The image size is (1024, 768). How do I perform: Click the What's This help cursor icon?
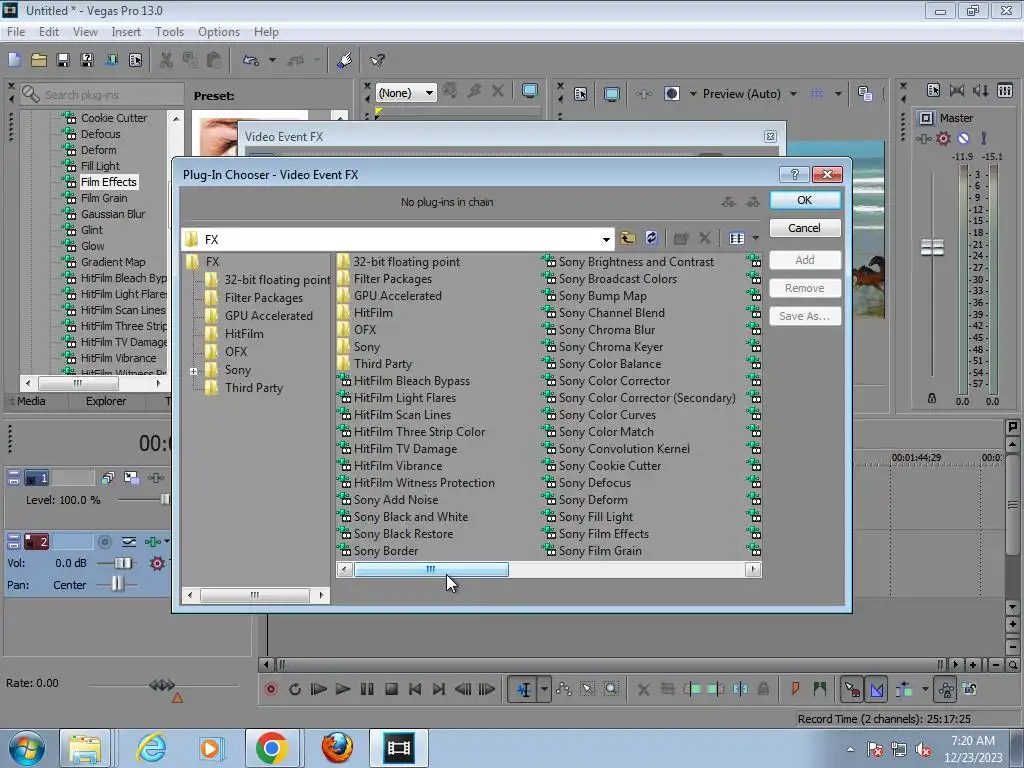(x=377, y=60)
